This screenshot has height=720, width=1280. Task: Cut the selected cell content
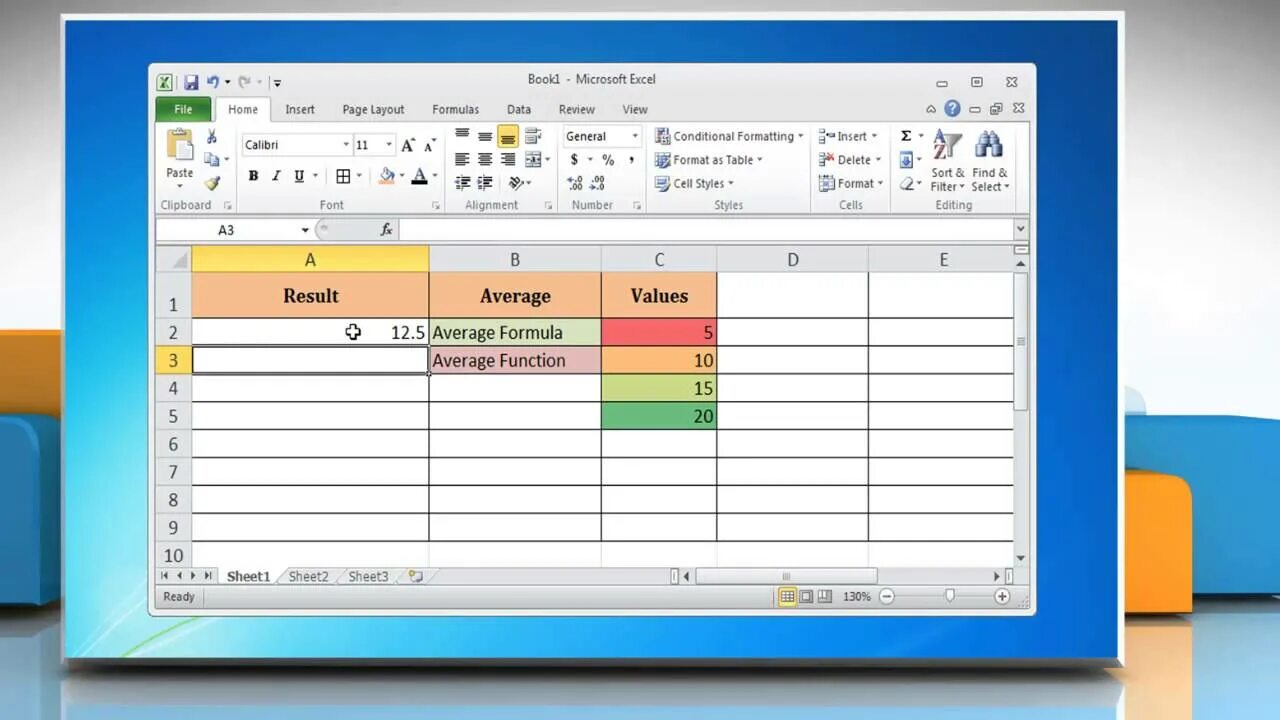[x=212, y=137]
